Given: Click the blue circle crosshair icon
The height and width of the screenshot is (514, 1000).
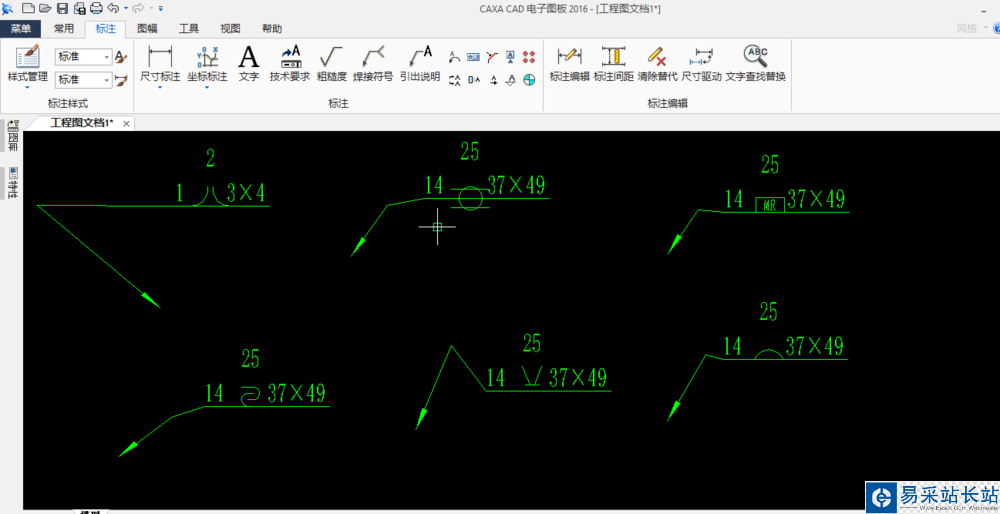Looking at the screenshot, I should [x=529, y=80].
